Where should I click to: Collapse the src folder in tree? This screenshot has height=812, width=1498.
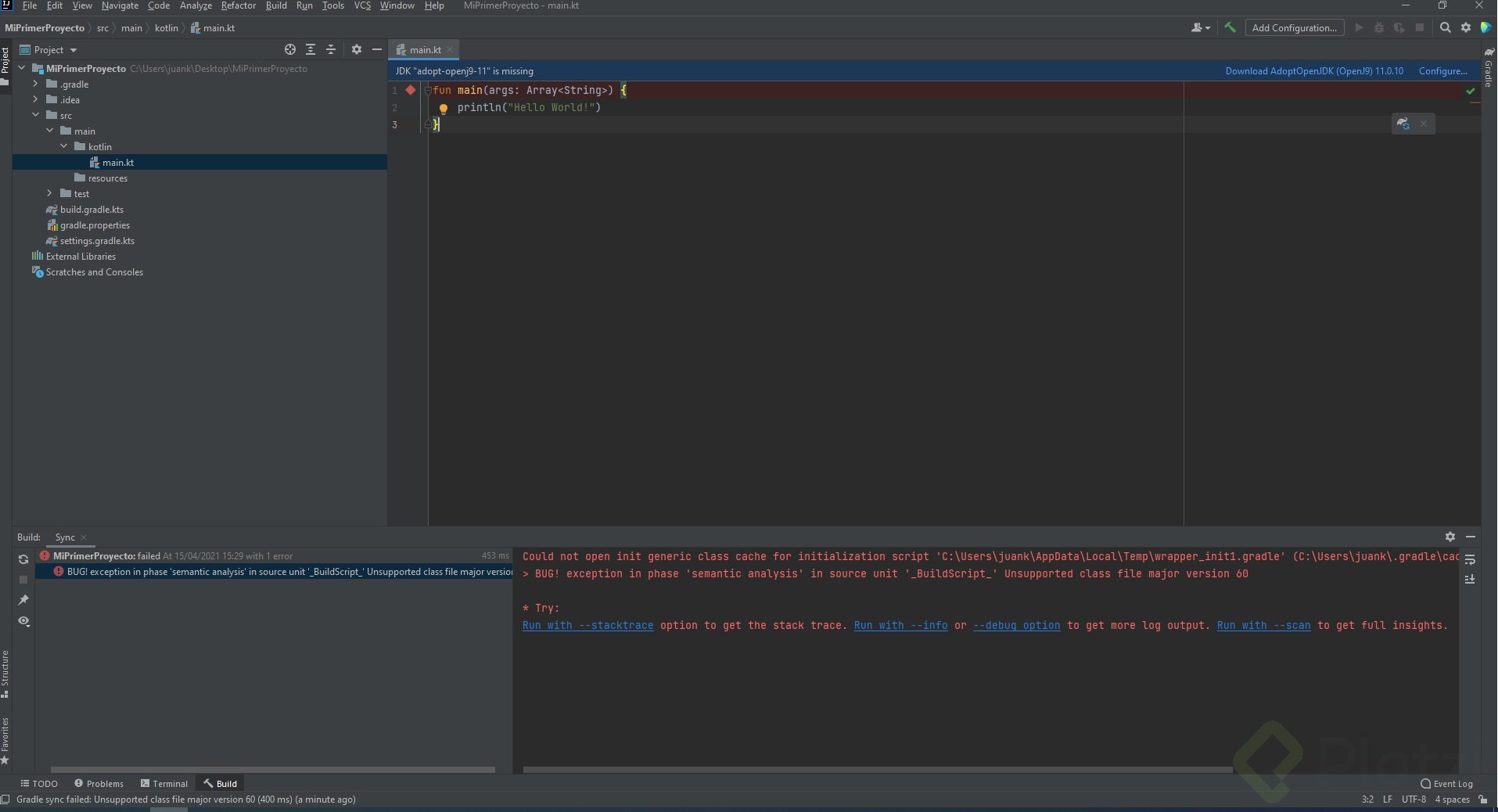point(35,115)
